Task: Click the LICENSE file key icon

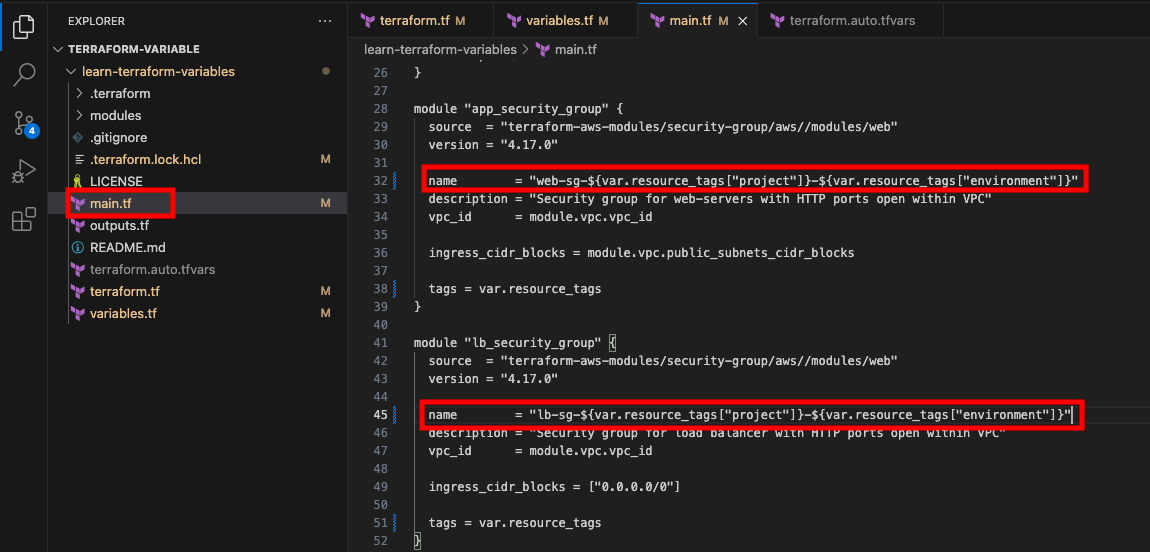Action: tap(77, 181)
